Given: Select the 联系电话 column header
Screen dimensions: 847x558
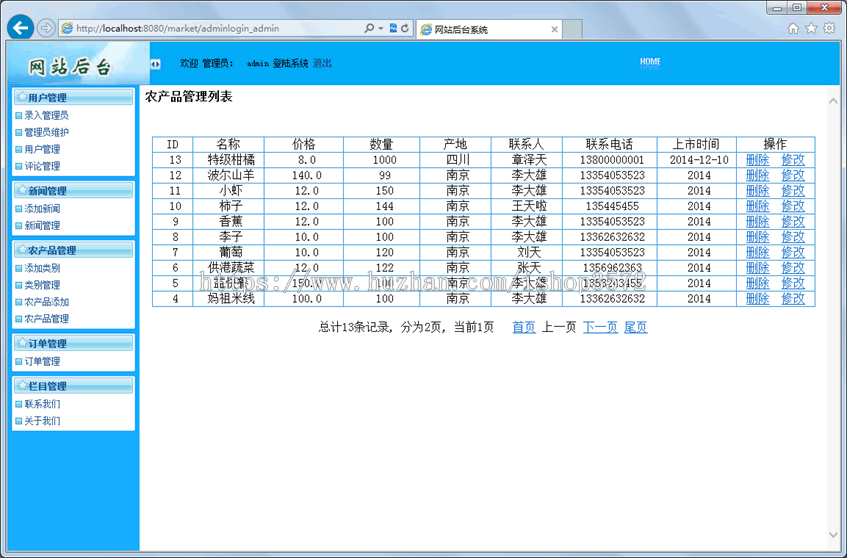Looking at the screenshot, I should pyautogui.click(x=609, y=144).
